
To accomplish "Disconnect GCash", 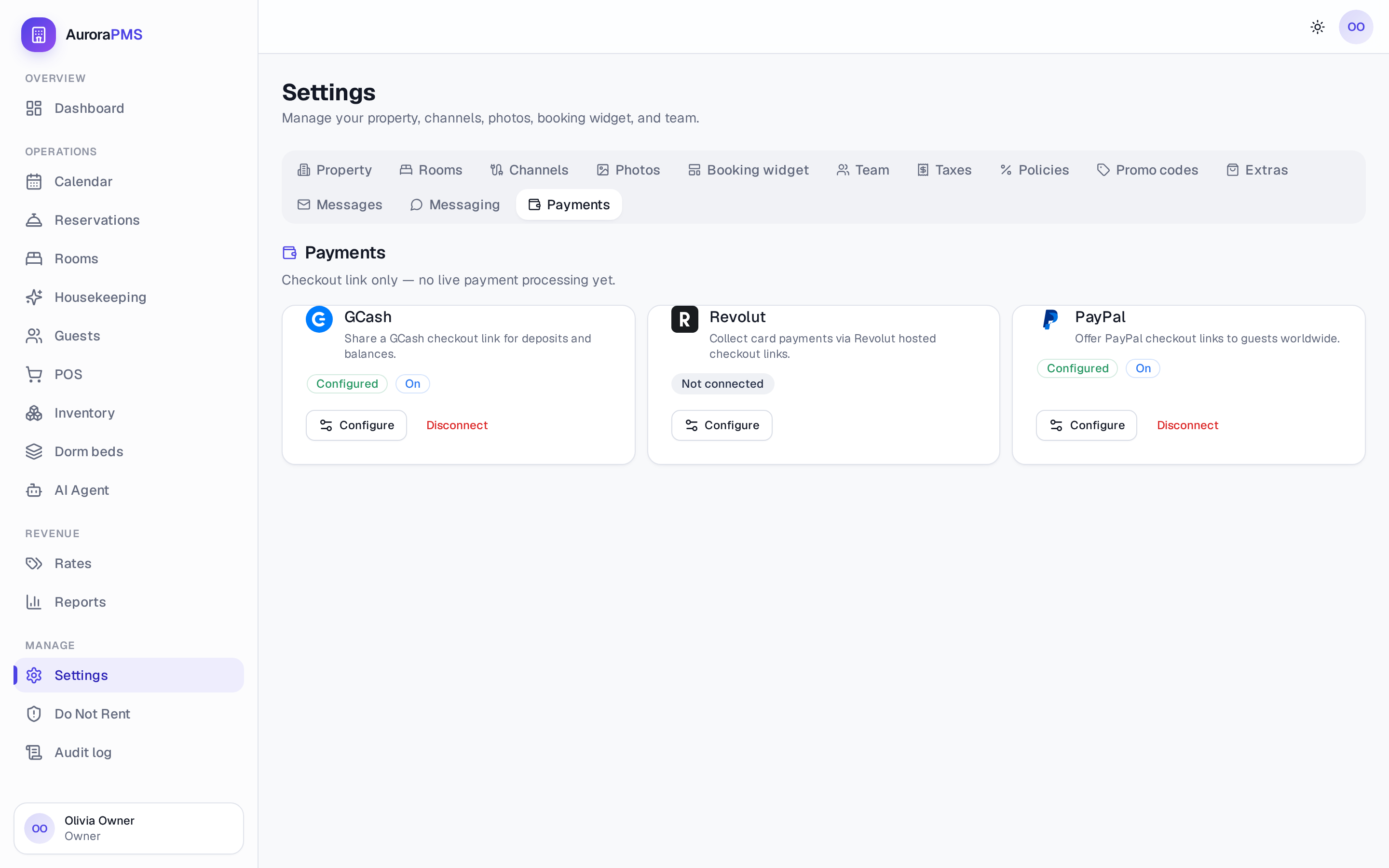I will pyautogui.click(x=457, y=425).
